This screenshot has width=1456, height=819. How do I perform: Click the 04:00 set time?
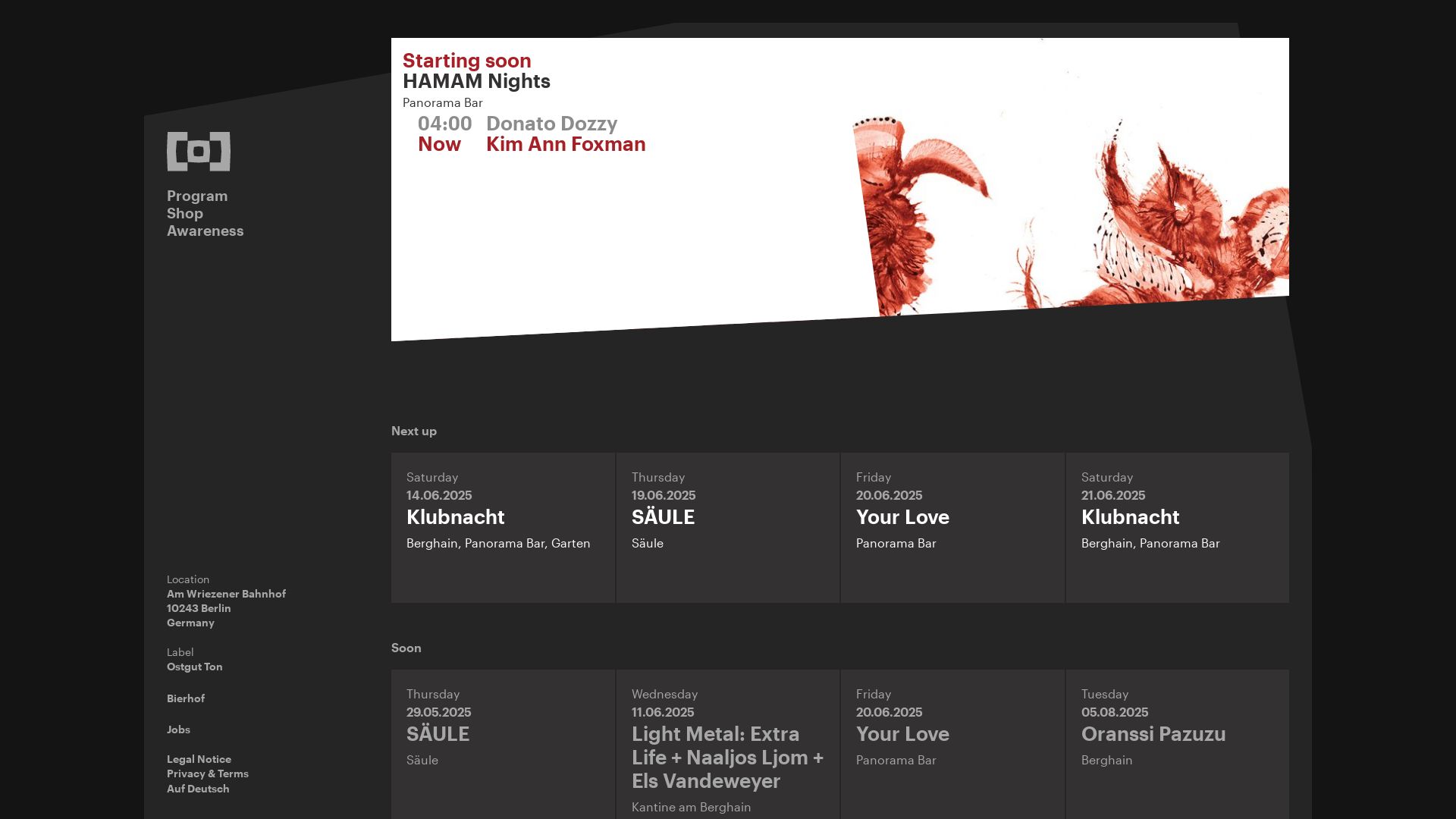click(x=444, y=124)
